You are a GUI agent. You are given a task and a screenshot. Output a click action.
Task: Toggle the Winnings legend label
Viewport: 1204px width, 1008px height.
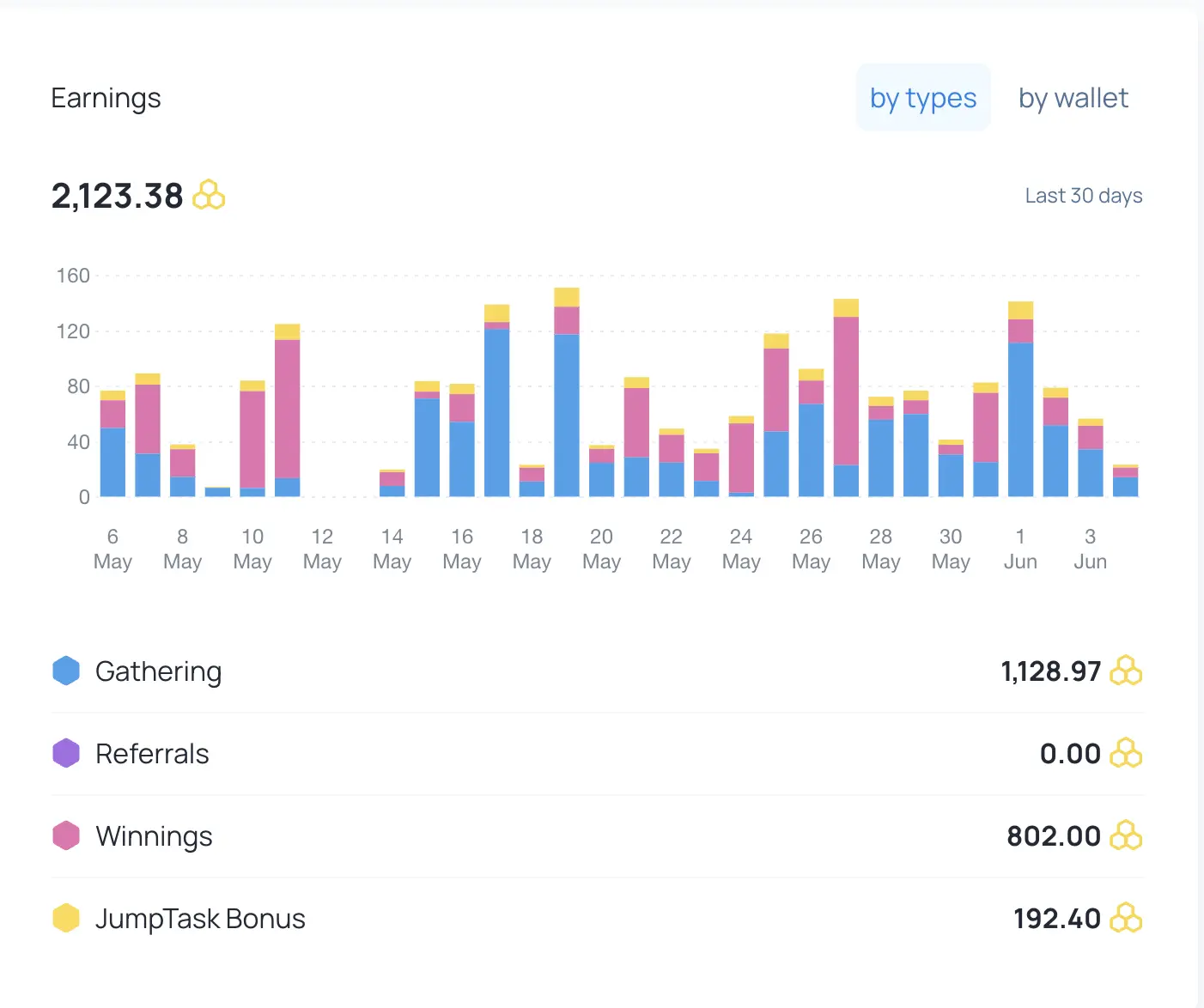click(x=154, y=836)
